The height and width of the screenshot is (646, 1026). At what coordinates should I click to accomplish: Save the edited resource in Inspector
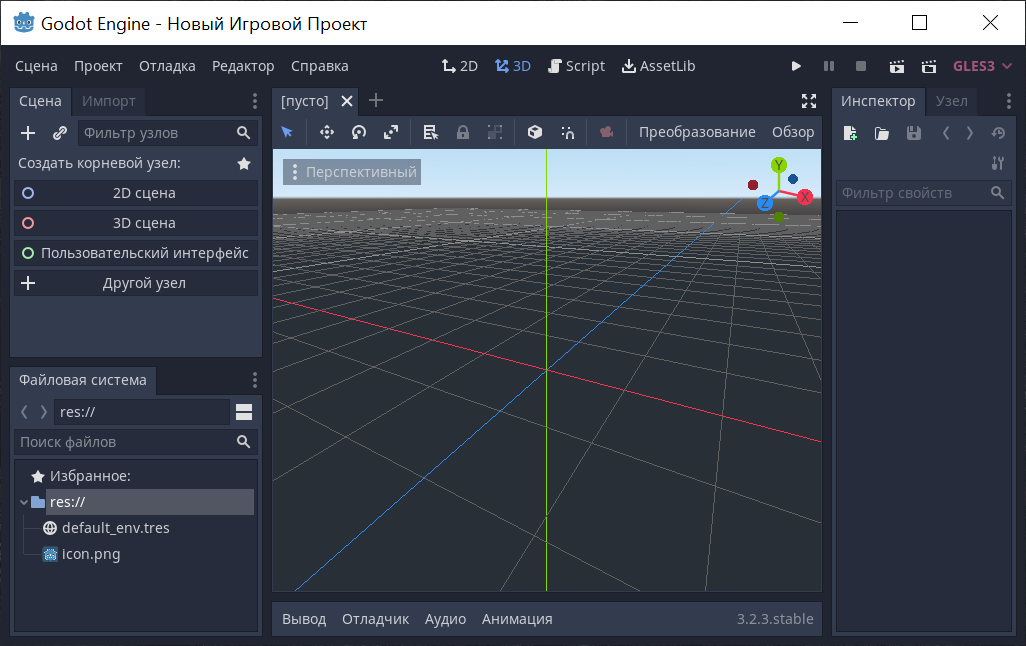pyautogui.click(x=913, y=133)
